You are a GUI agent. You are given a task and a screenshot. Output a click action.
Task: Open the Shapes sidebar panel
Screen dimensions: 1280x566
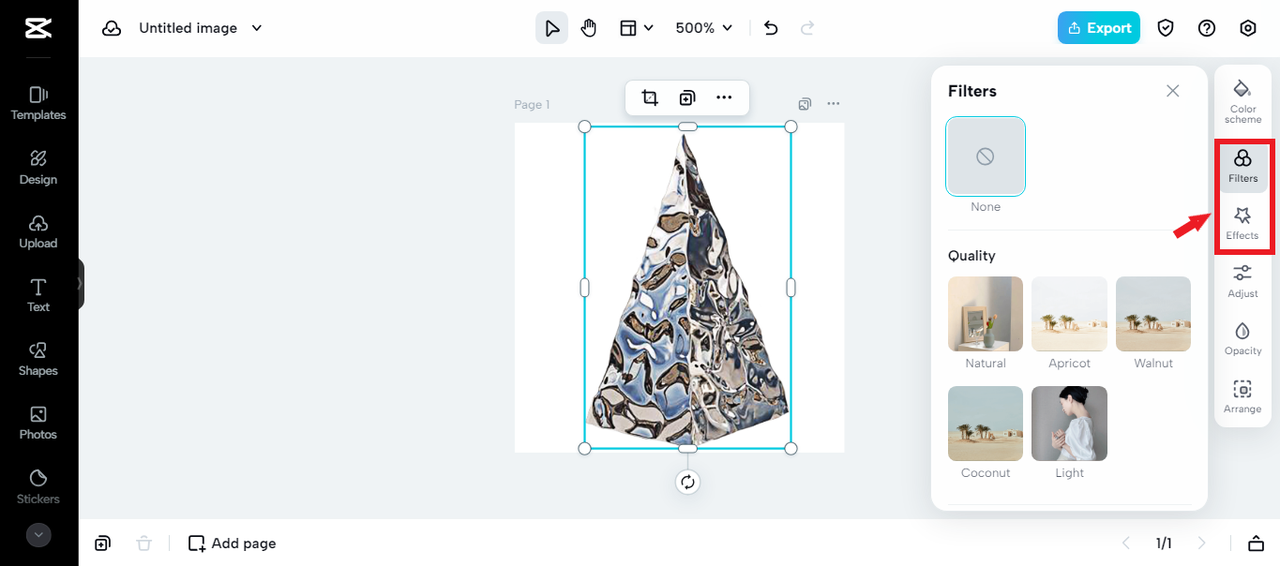(x=38, y=359)
